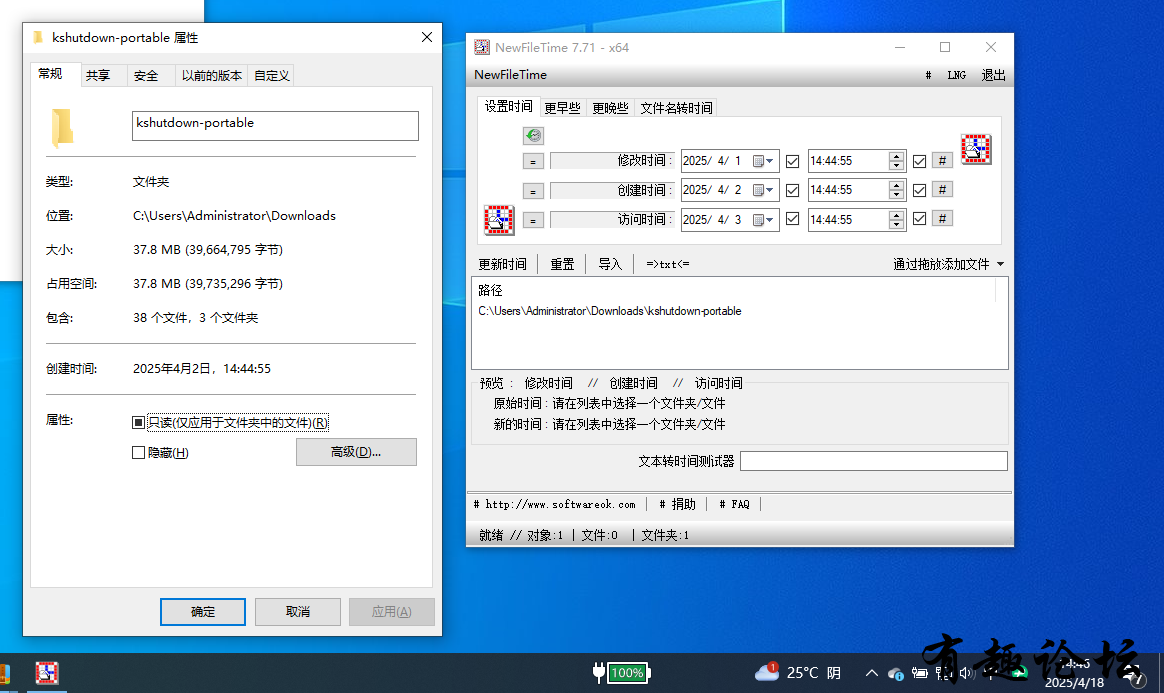Click the 文本转时间测试器 input field
Viewport: 1164px width, 693px height.
click(874, 461)
